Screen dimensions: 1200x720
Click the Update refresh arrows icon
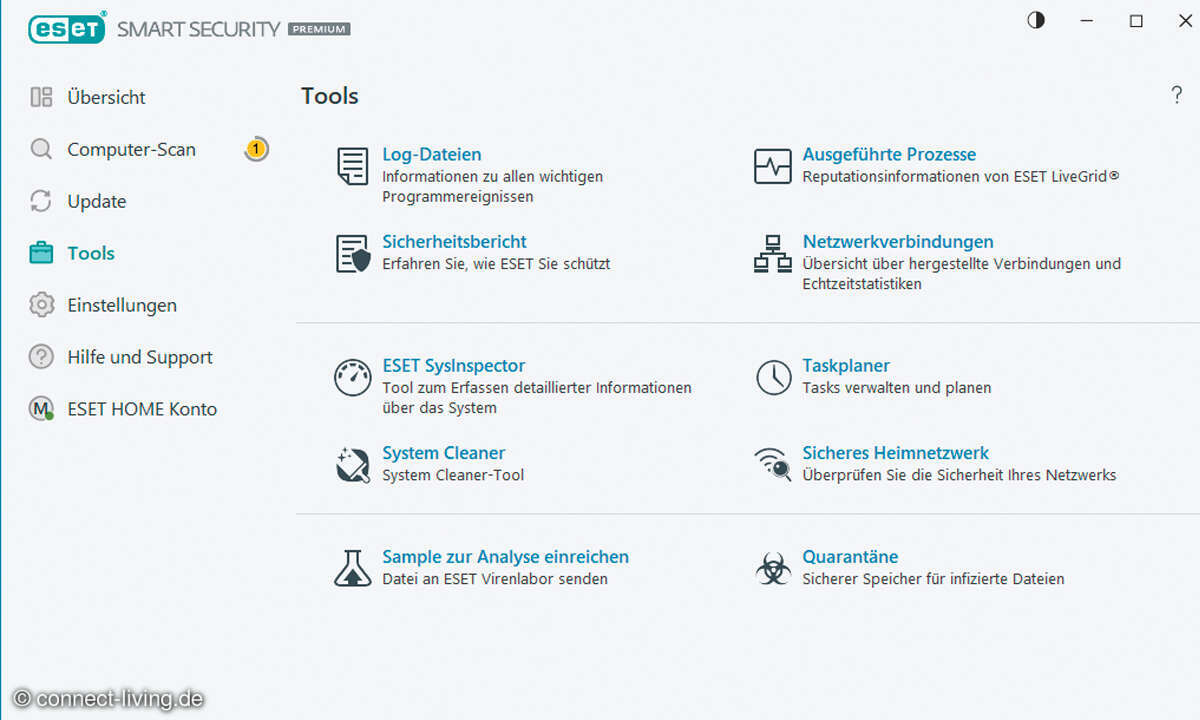[41, 201]
